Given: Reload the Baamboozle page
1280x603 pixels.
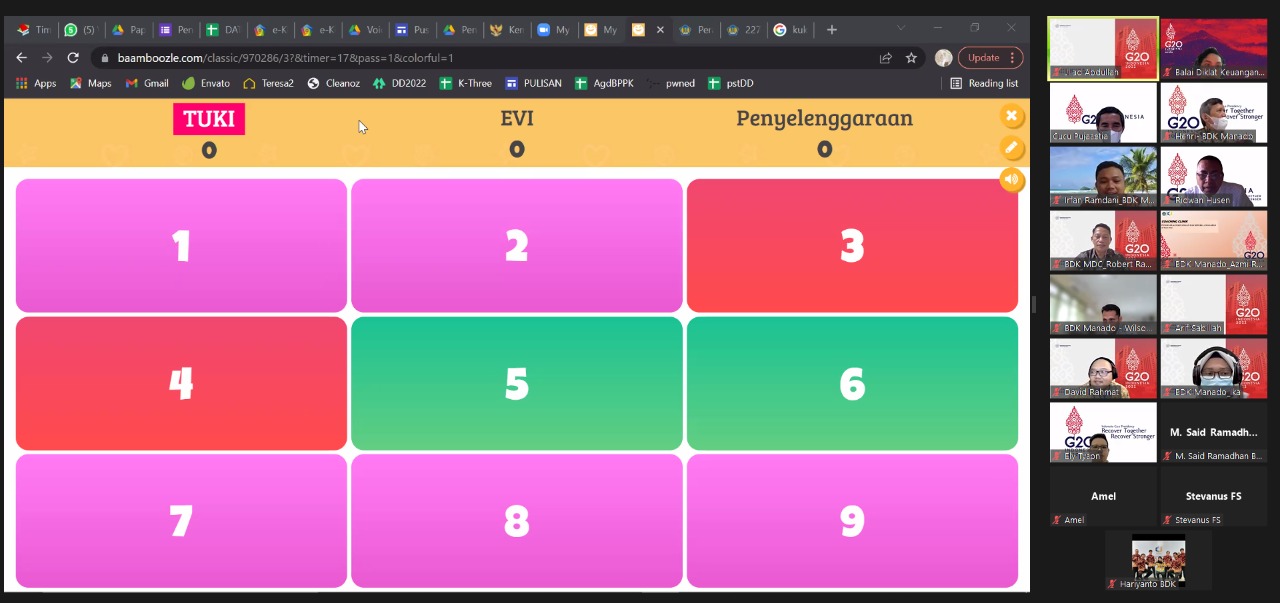Looking at the screenshot, I should (73, 58).
